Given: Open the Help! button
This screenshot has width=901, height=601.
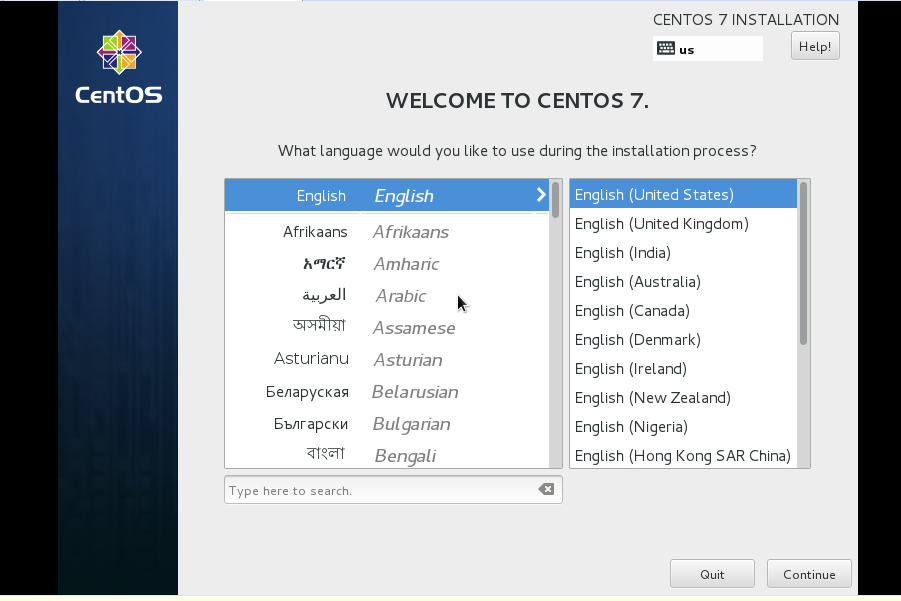Looking at the screenshot, I should [815, 46].
